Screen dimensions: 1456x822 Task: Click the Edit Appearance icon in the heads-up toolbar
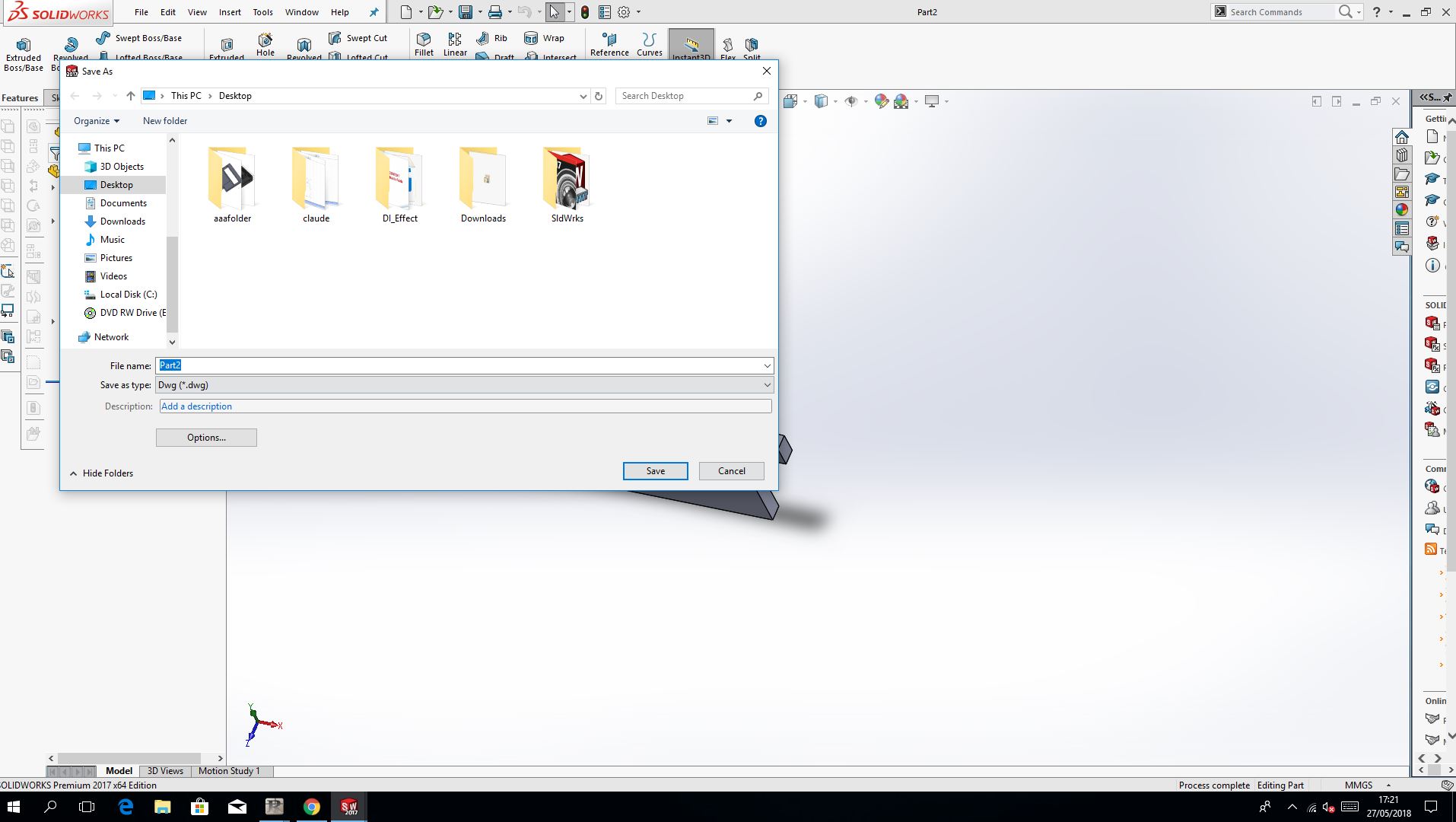click(881, 101)
